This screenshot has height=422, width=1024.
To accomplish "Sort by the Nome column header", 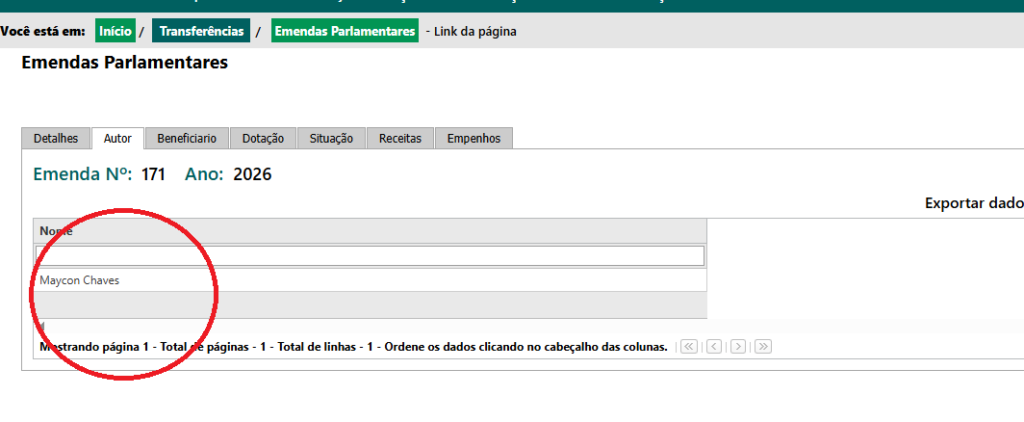I will pyautogui.click(x=57, y=231).
